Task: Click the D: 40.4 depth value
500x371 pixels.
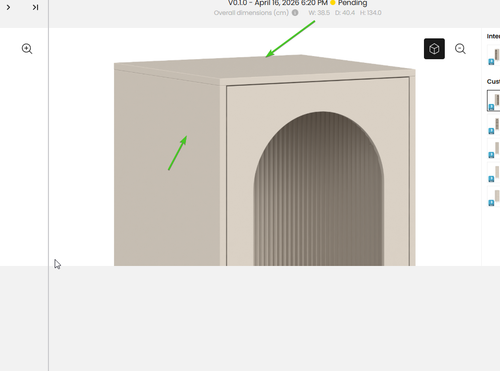Action: click(x=345, y=13)
